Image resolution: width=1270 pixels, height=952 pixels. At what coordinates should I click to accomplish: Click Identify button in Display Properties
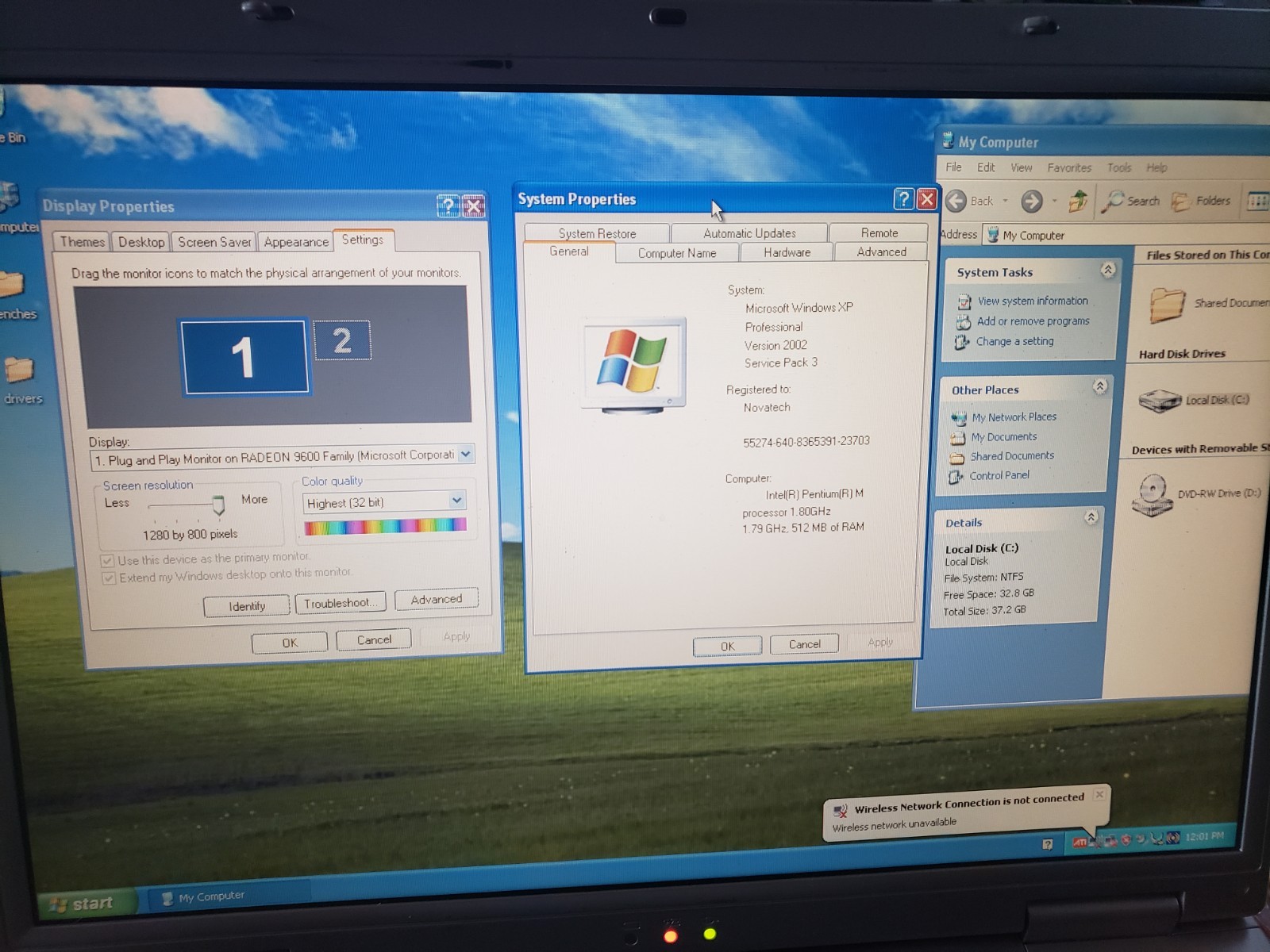click(x=247, y=606)
